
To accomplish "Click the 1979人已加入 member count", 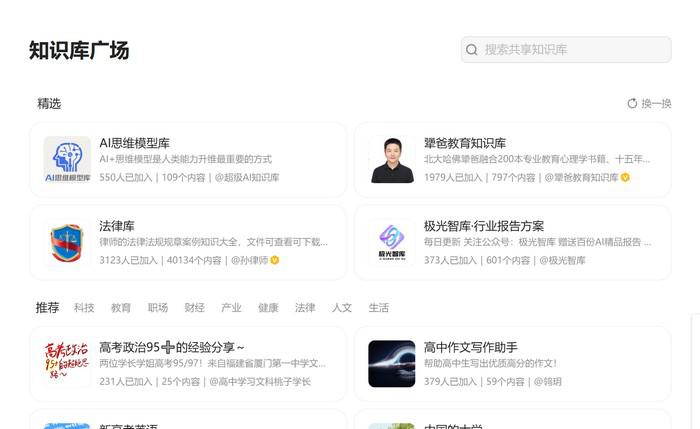I will tap(453, 177).
